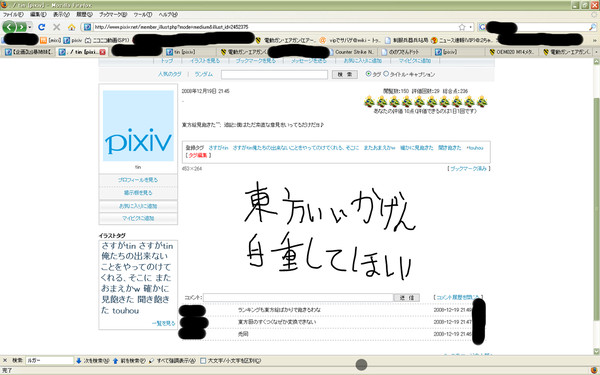Toggle すべて強調表示 highlight all

173,360
